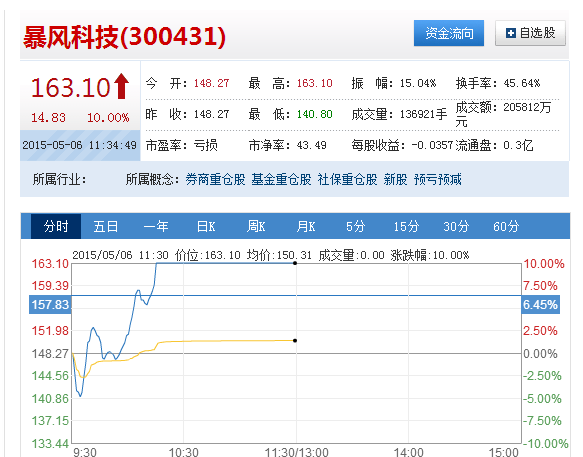This screenshot has width=583, height=457.
Task: Add stock via 自选股 button
Action: [x=530, y=33]
